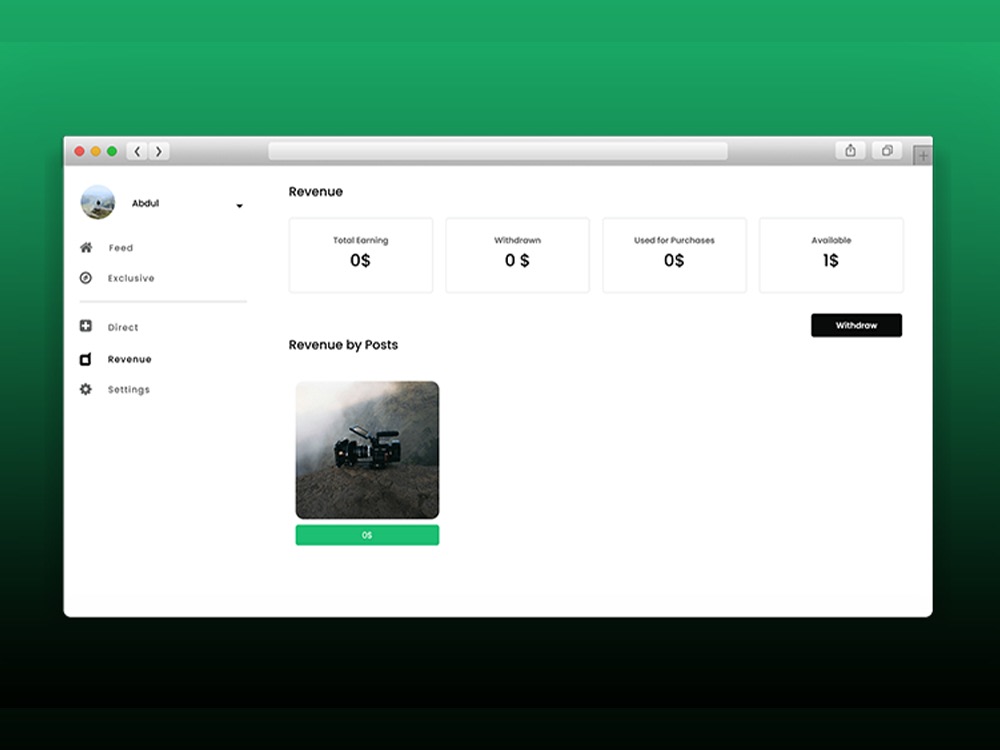This screenshot has width=1000, height=750.
Task: Open the Exclusive menu item
Action: pos(131,278)
